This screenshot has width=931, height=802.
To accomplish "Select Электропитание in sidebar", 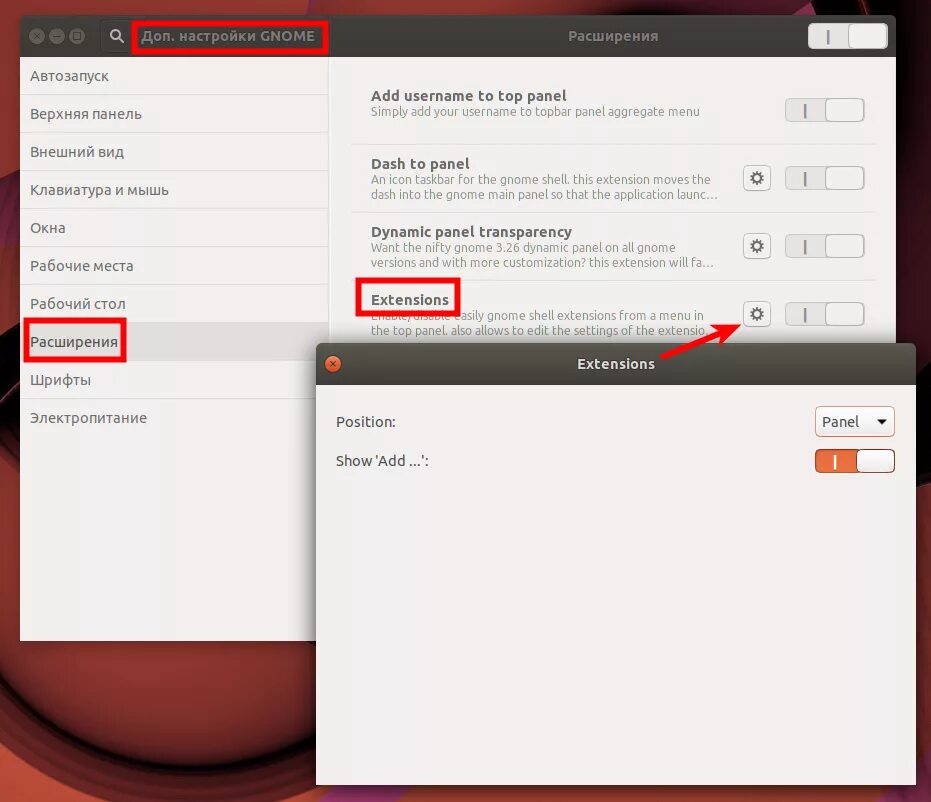I will pos(168,418).
